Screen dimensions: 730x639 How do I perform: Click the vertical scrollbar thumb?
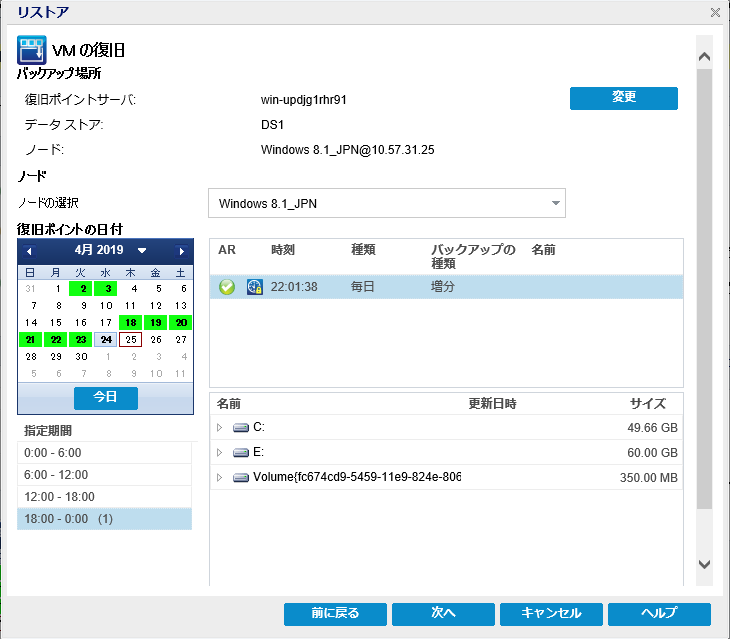pos(704,289)
